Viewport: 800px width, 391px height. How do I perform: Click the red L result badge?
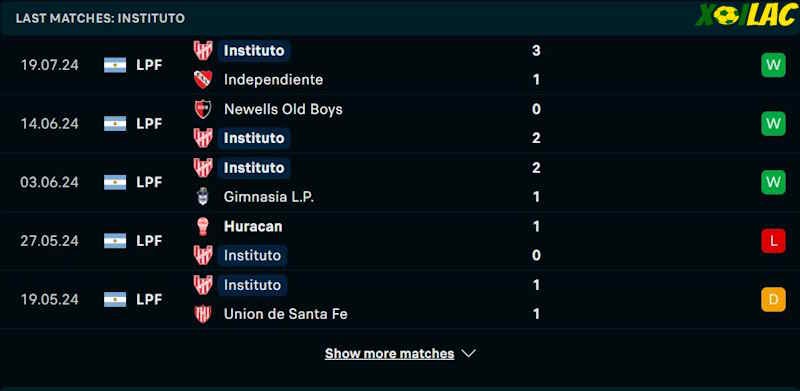(773, 241)
